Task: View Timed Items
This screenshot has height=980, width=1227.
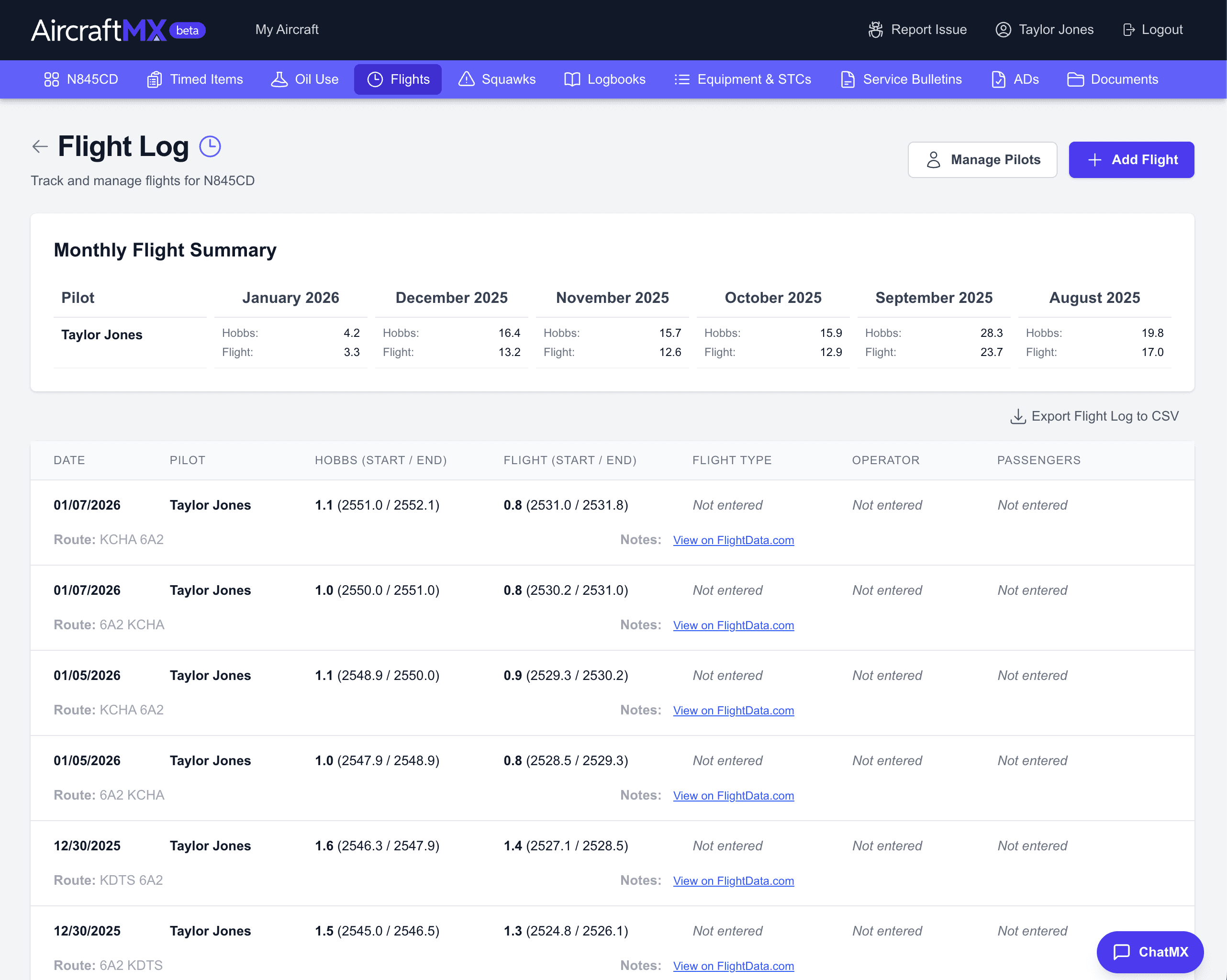Action: coord(194,79)
